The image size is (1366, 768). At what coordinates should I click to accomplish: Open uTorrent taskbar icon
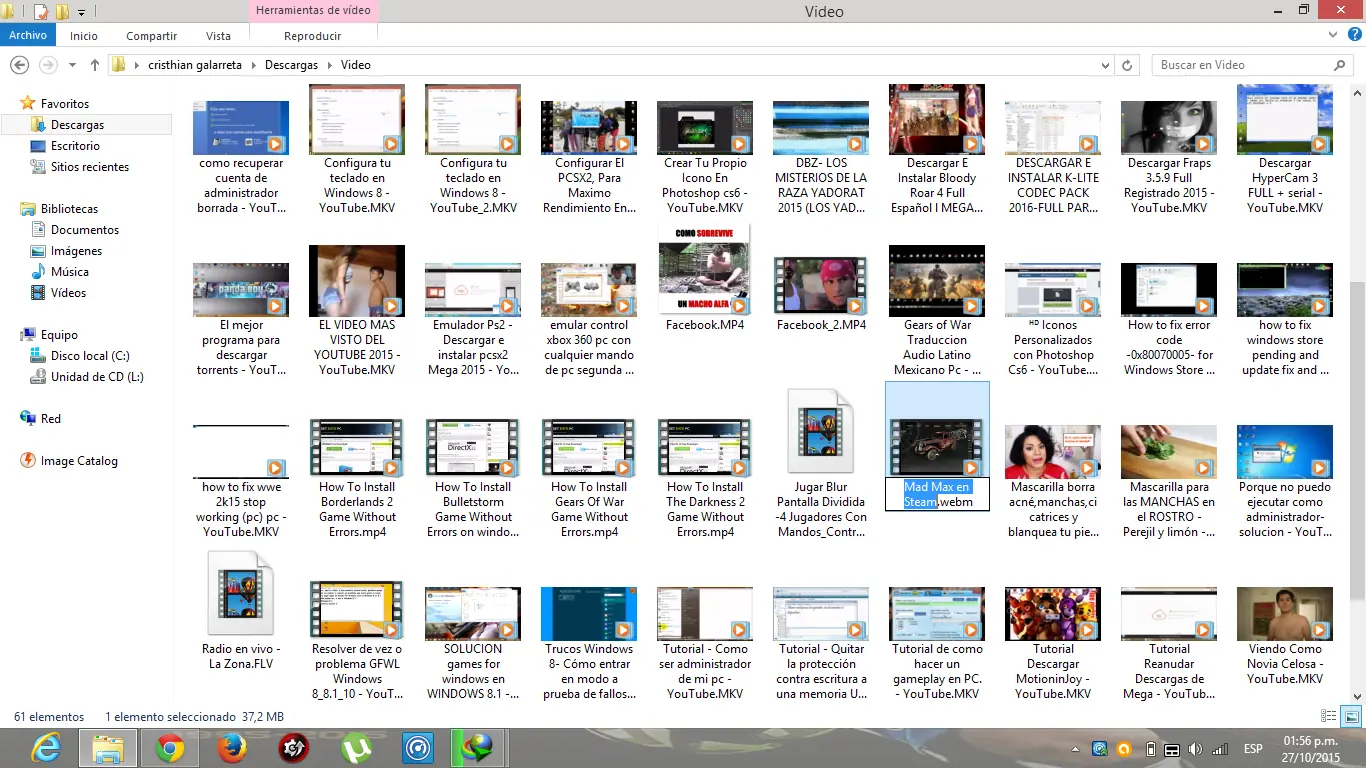355,747
